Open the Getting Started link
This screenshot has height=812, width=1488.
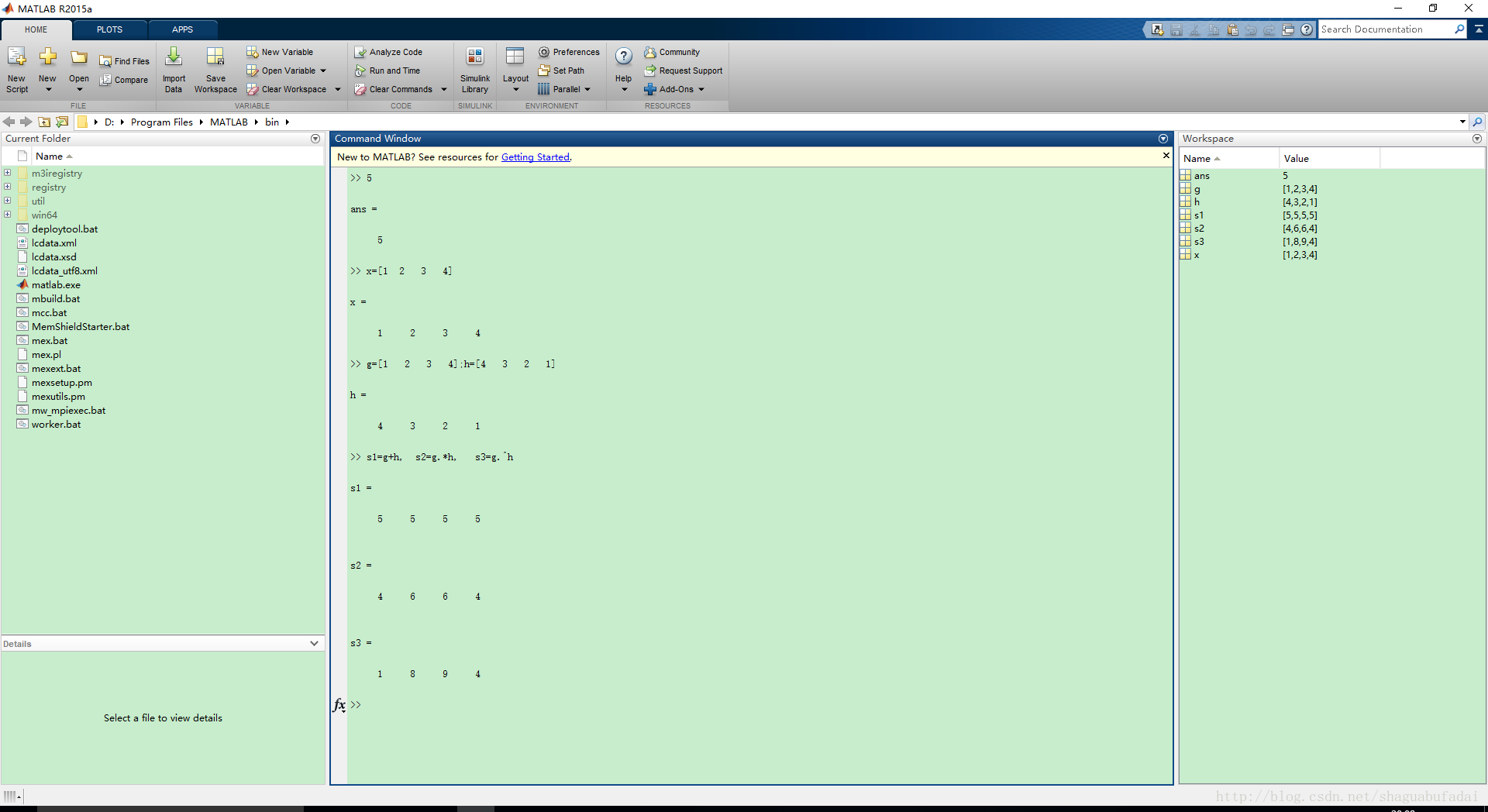tap(536, 157)
